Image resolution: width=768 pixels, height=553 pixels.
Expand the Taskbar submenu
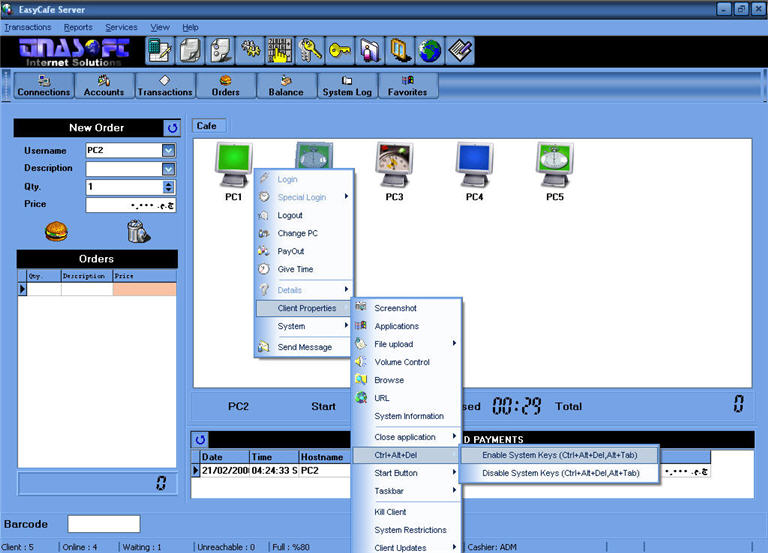tap(407, 491)
